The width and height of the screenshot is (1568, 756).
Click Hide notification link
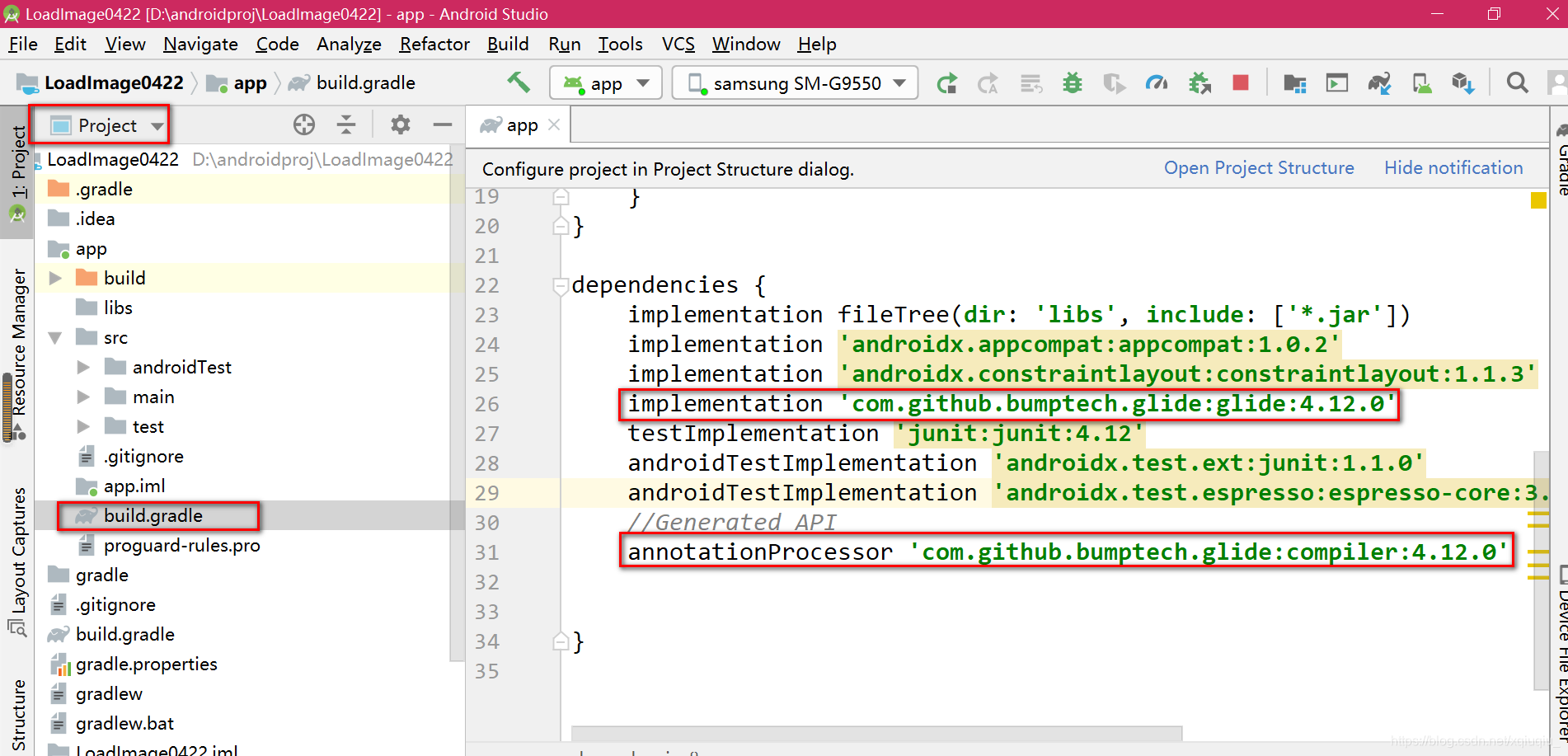[x=1453, y=167]
